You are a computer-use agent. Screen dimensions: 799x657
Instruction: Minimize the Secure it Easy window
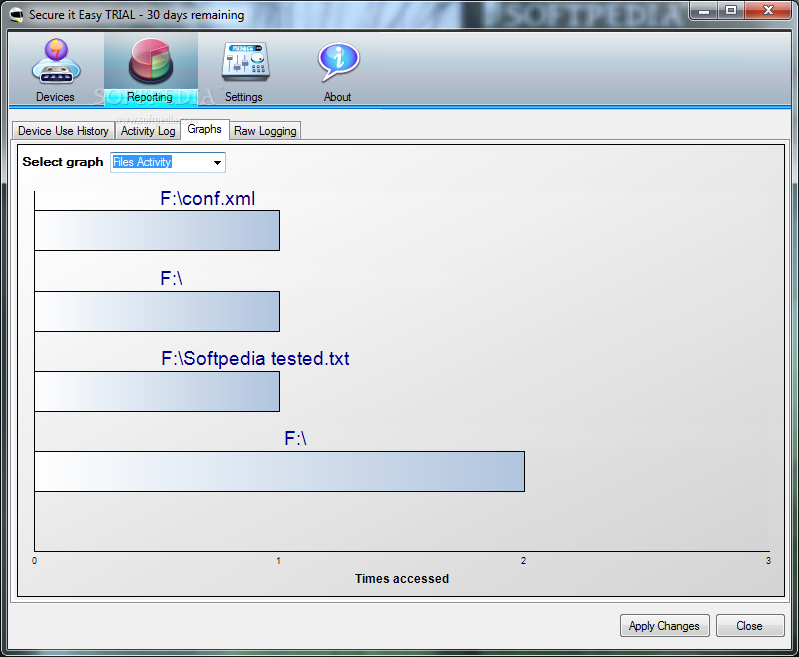704,11
